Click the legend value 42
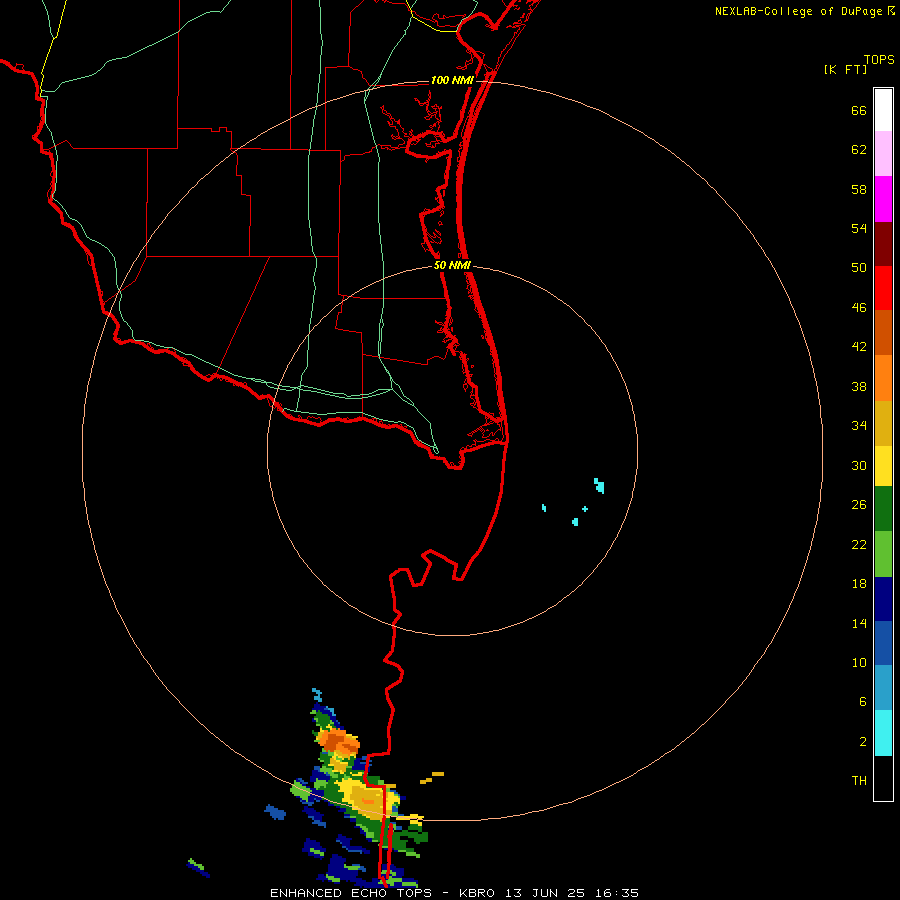 pyautogui.click(x=859, y=347)
